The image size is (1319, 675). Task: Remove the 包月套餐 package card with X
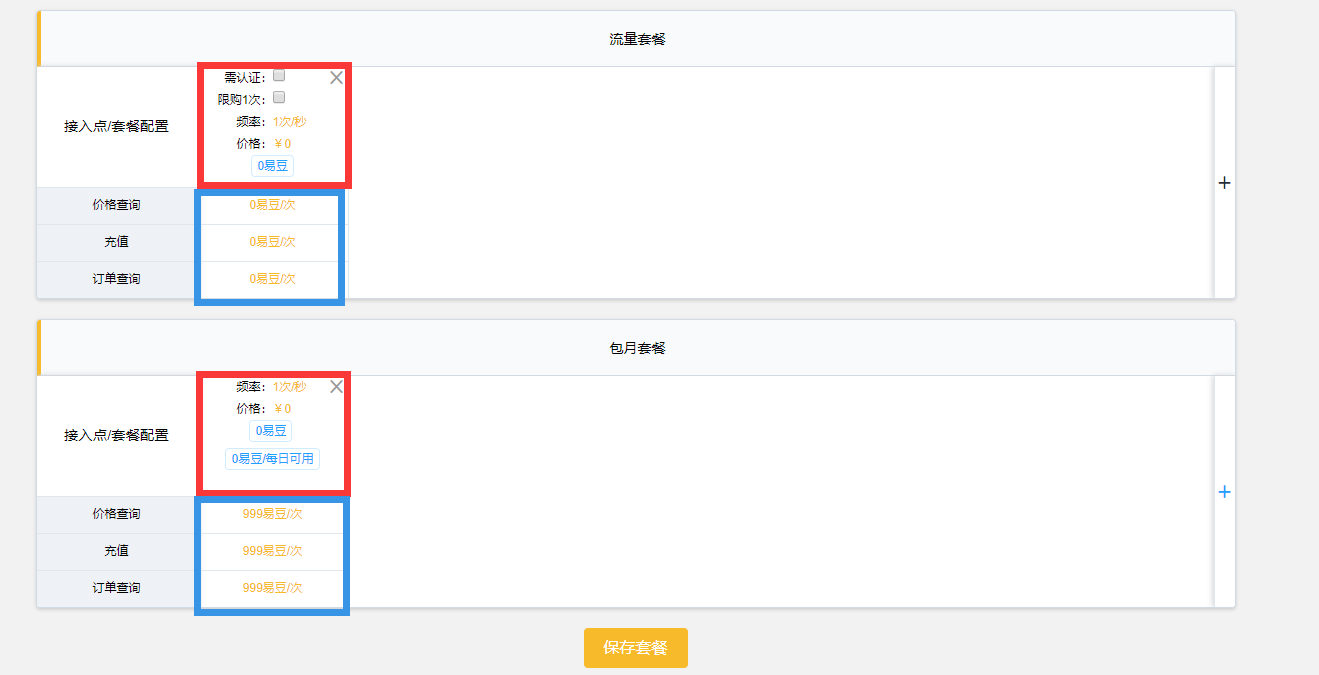[337, 387]
